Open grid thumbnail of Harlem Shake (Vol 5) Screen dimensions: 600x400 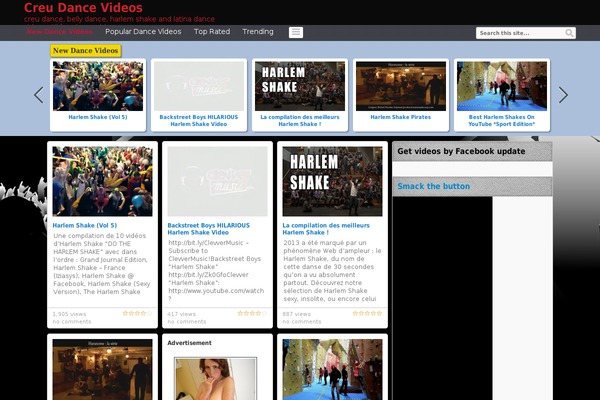[x=102, y=181]
